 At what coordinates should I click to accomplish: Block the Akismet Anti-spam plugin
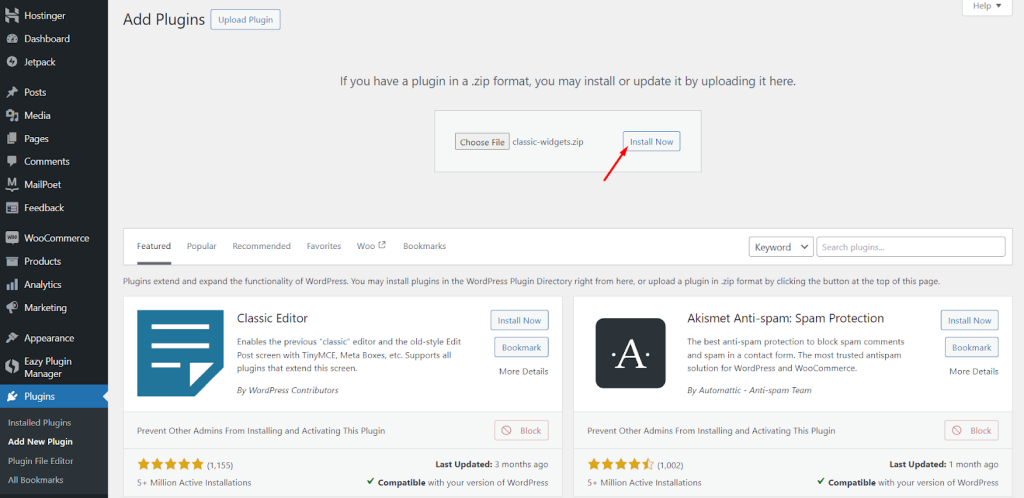point(972,431)
